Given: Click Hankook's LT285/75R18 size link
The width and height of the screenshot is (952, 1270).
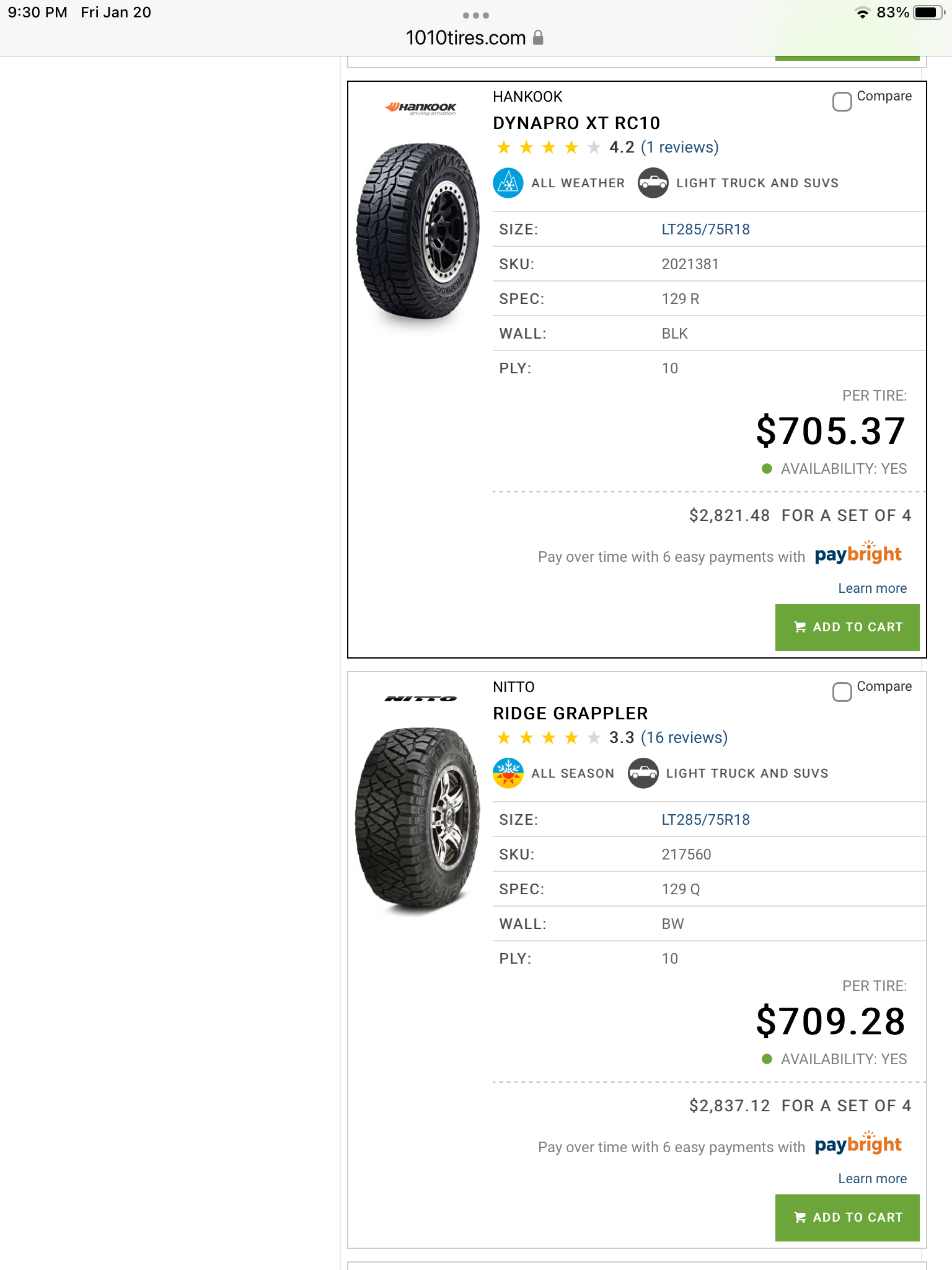Looking at the screenshot, I should (x=705, y=229).
